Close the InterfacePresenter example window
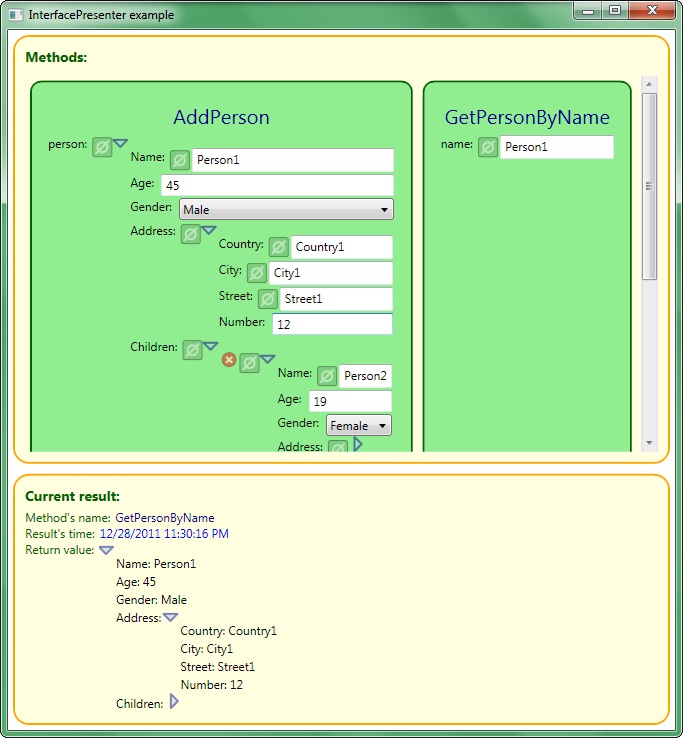This screenshot has width=683, height=738. pyautogui.click(x=652, y=11)
